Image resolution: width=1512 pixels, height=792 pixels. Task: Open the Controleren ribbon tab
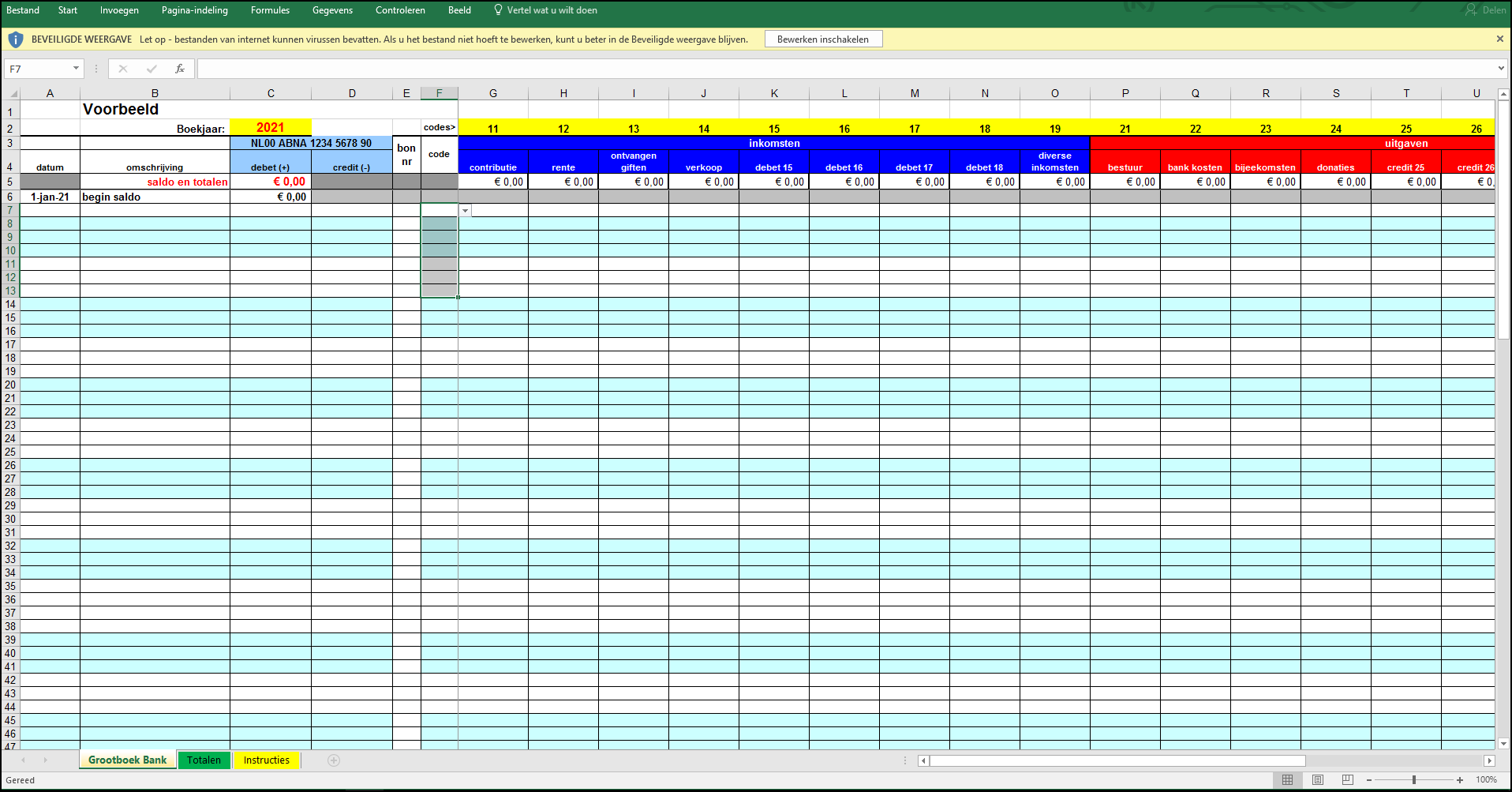tap(400, 10)
